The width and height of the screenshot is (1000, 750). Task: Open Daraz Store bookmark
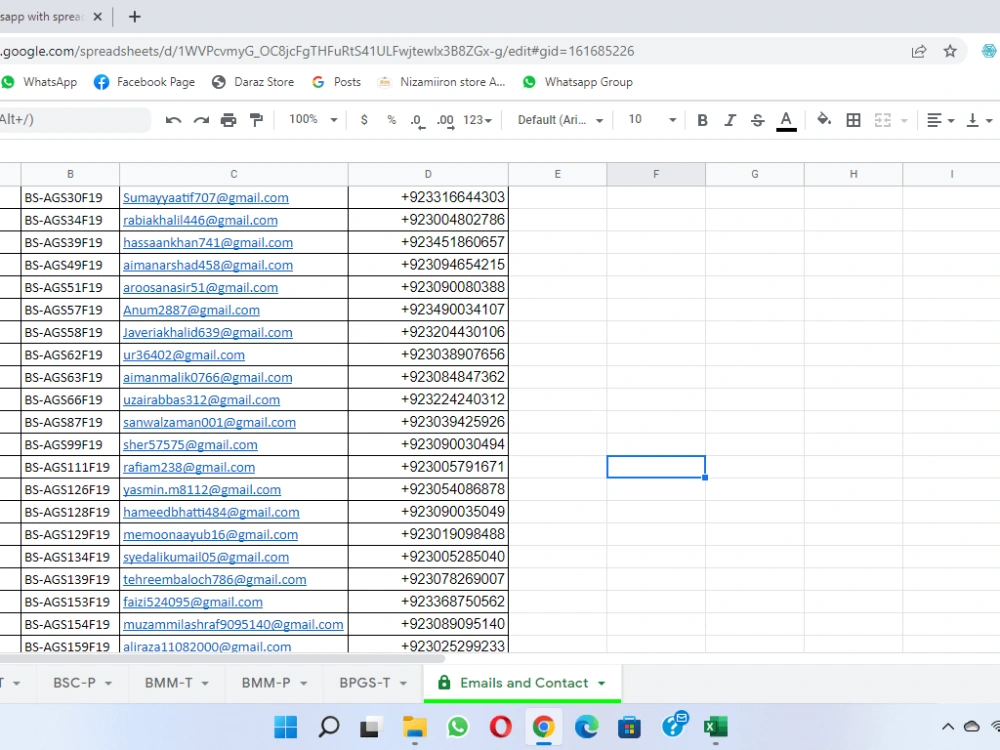tap(253, 82)
